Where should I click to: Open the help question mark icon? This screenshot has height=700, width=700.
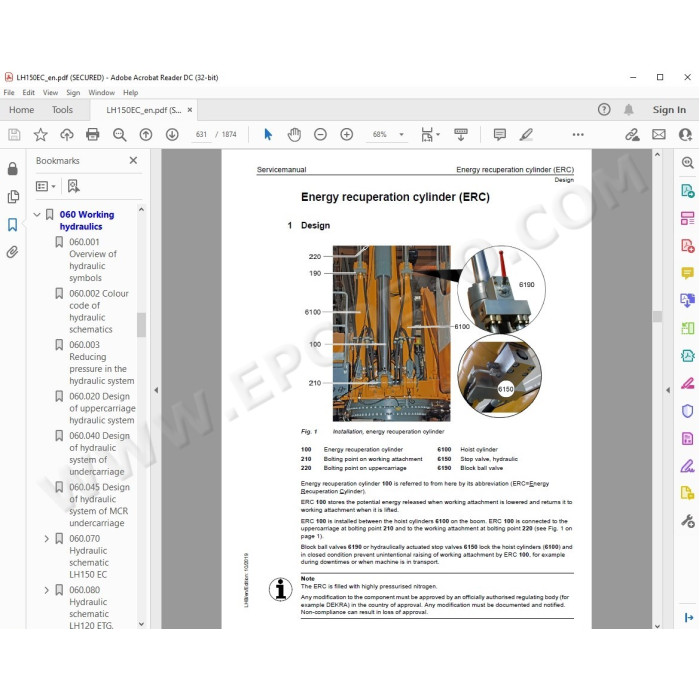point(604,109)
